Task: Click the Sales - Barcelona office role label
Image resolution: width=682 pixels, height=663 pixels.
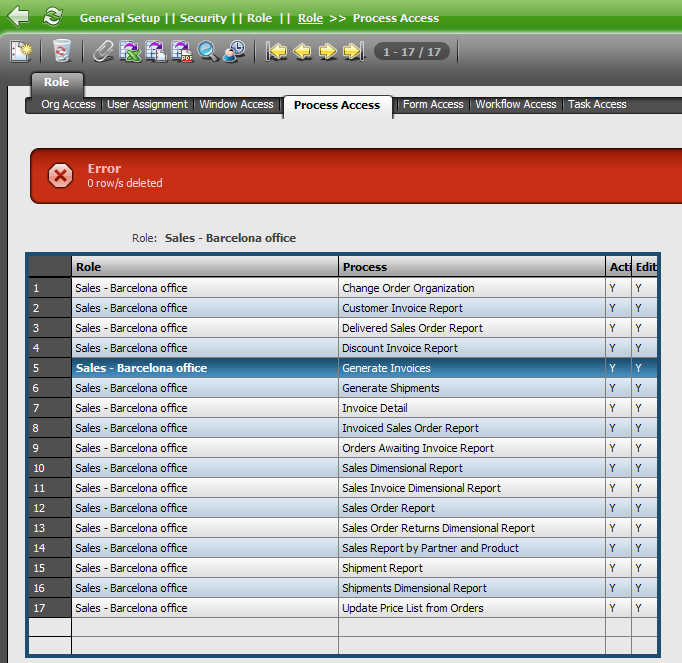Action: 230,238
